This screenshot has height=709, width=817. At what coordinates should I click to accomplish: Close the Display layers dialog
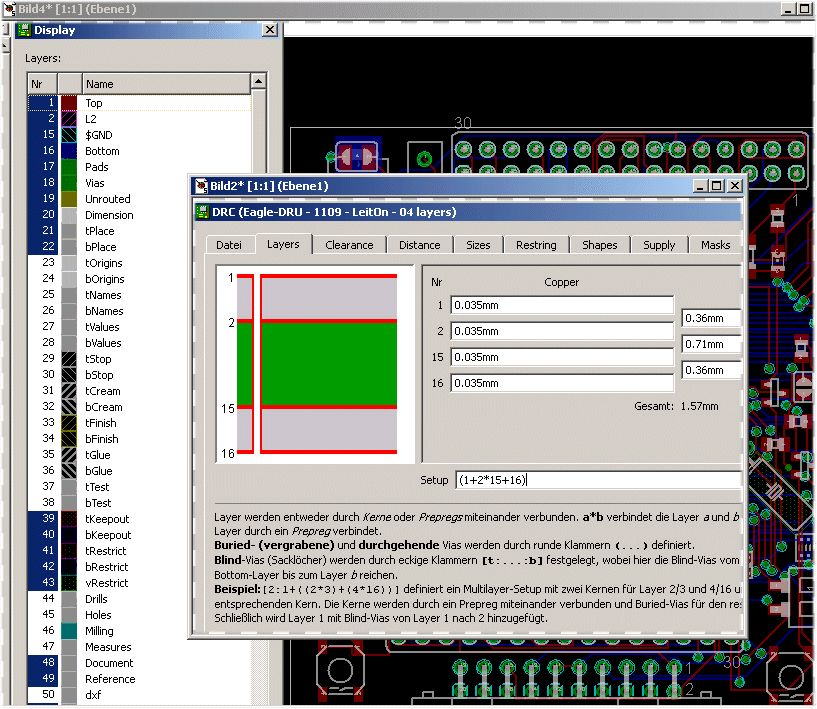point(269,30)
